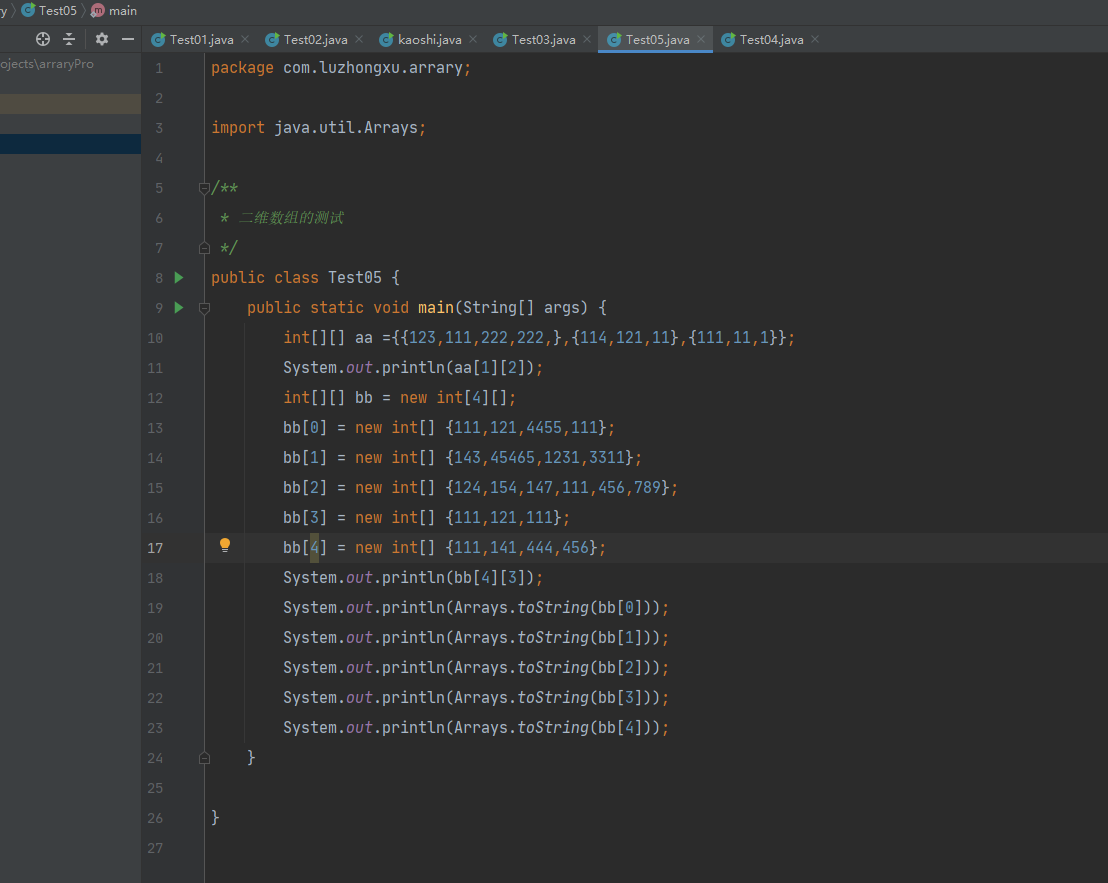Viewport: 1108px width, 883px height.
Task: Click 'bb[2]' argument on line 21
Action: click(x=620, y=668)
